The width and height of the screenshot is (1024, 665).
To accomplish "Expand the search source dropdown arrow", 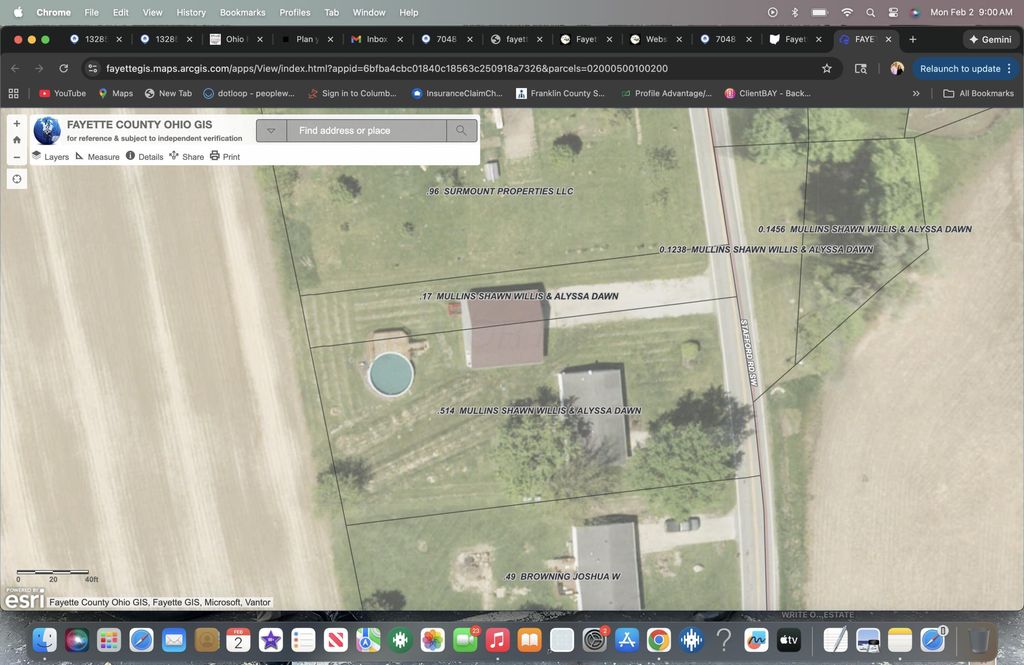I will [271, 131].
